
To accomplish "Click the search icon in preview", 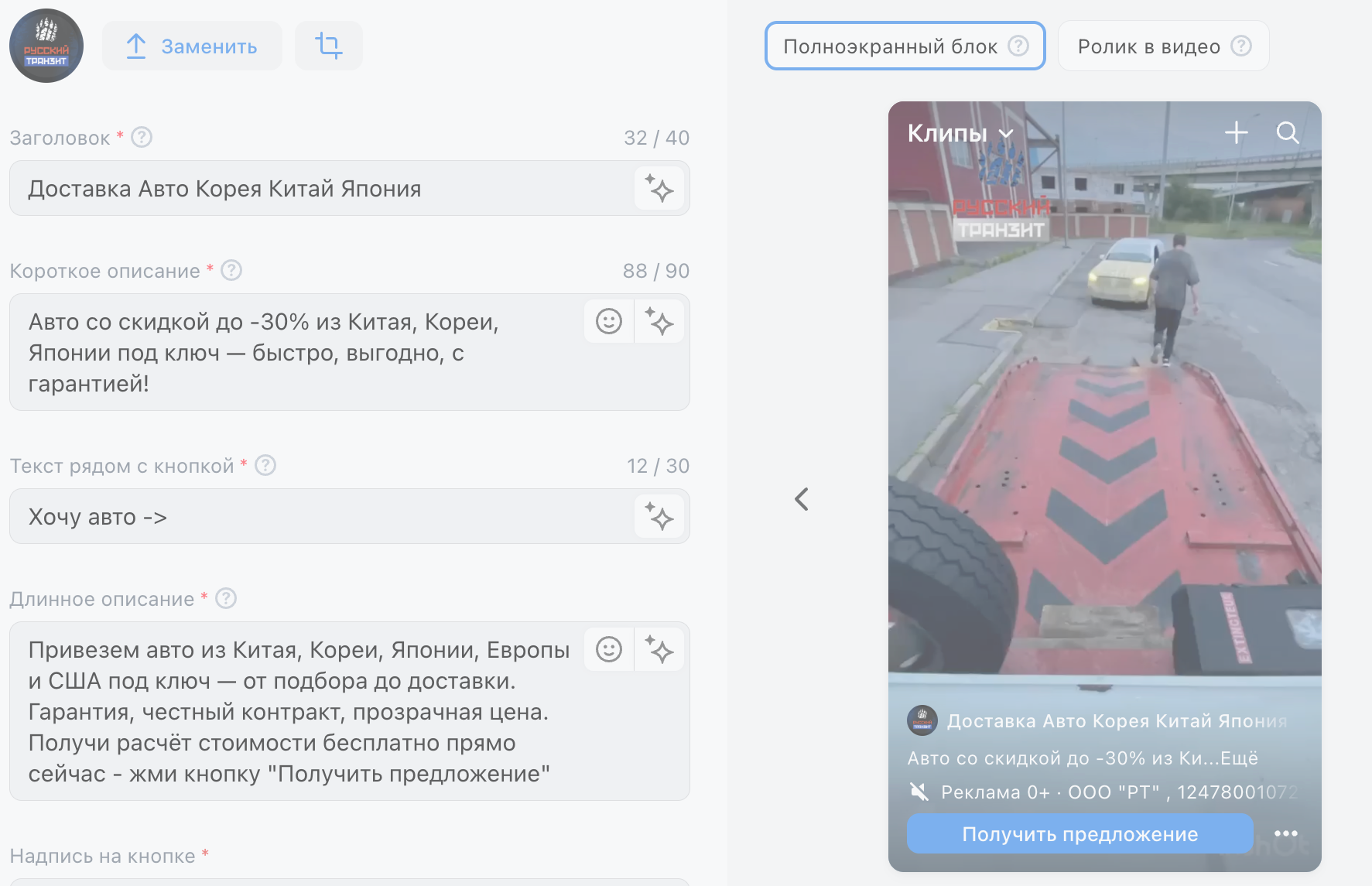I will (x=1288, y=132).
